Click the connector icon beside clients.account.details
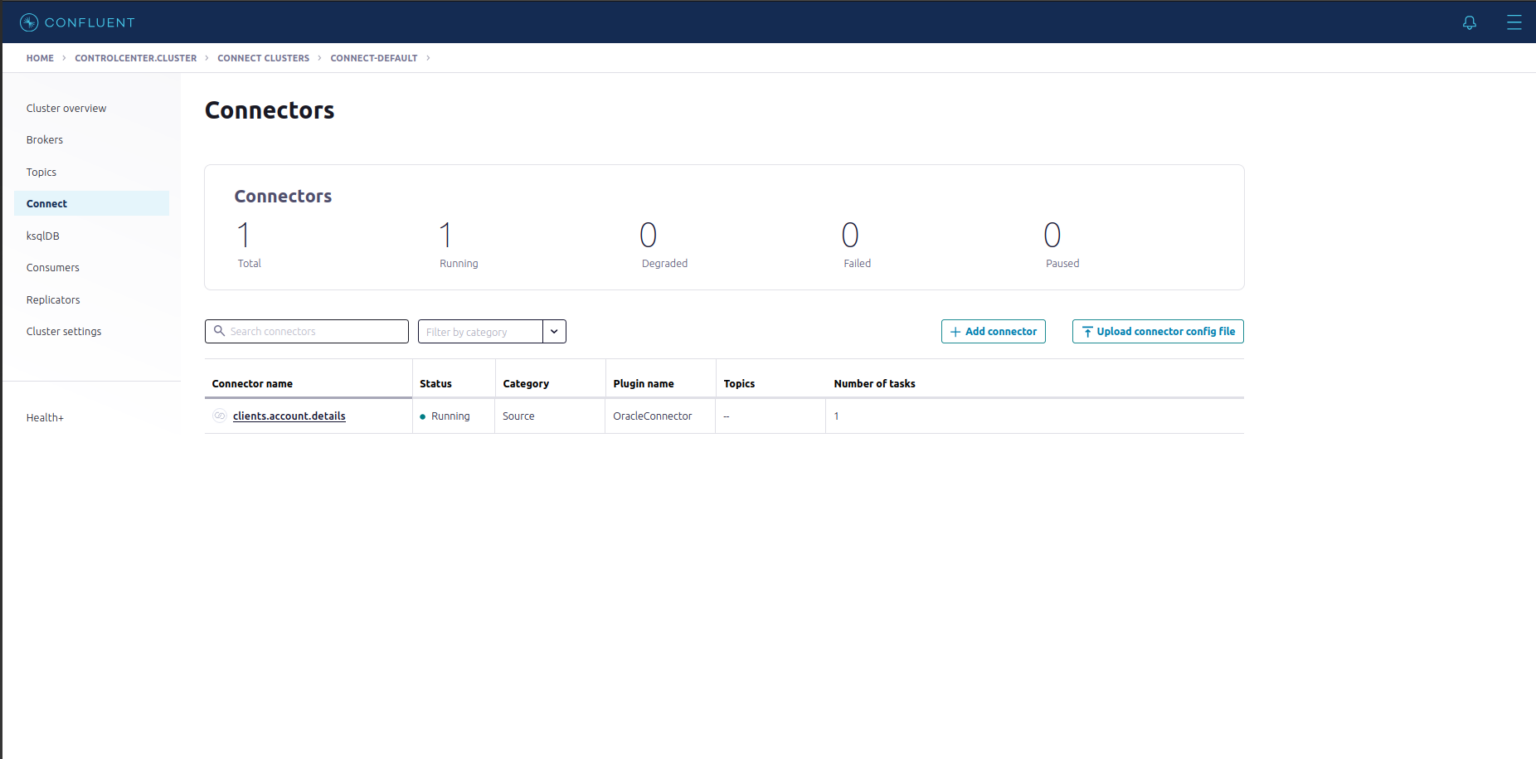The image size is (1536, 759). 219,416
